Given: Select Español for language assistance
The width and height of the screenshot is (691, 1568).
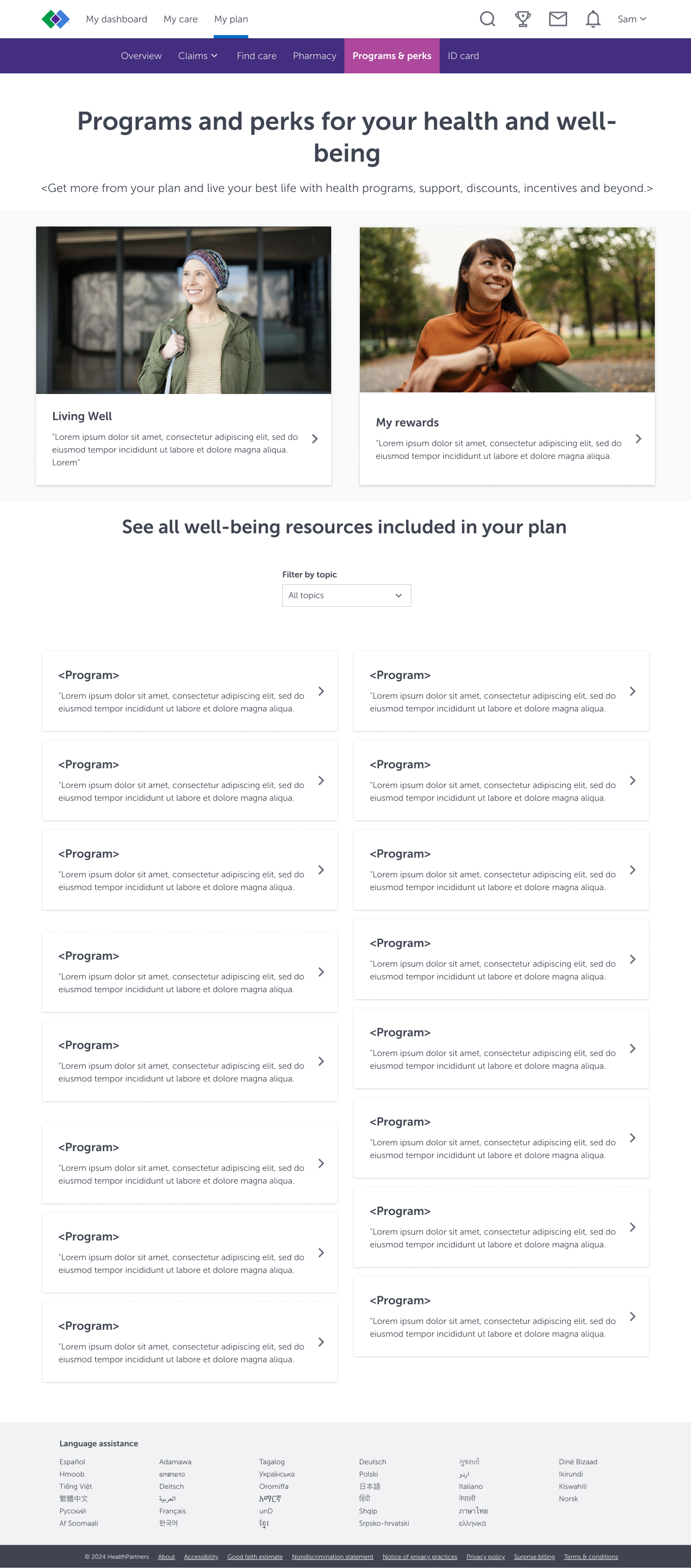Looking at the screenshot, I should click(x=72, y=1462).
